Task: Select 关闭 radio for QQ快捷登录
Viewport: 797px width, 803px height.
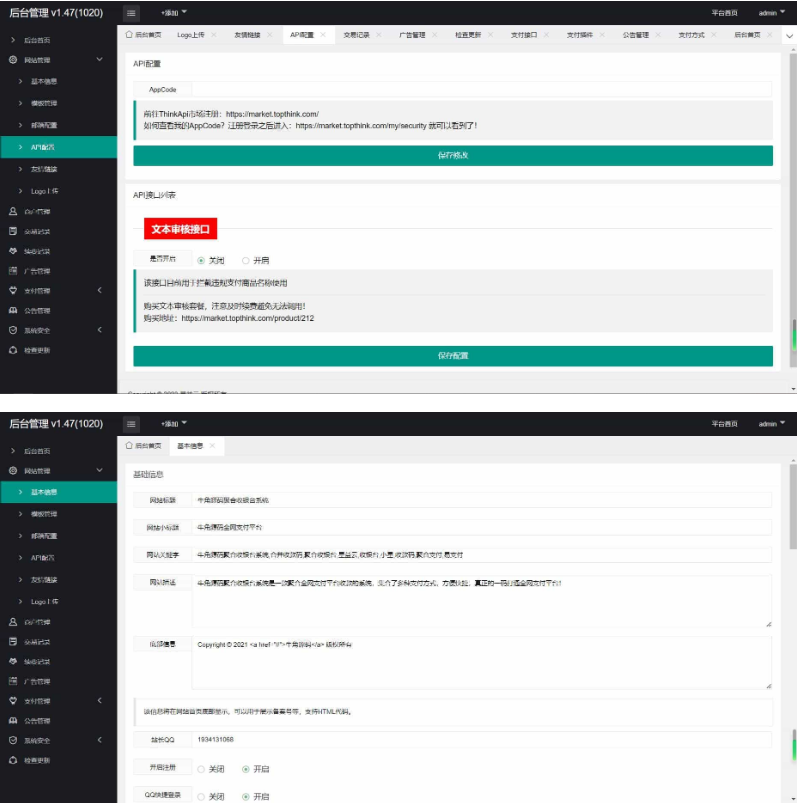Action: (x=201, y=796)
